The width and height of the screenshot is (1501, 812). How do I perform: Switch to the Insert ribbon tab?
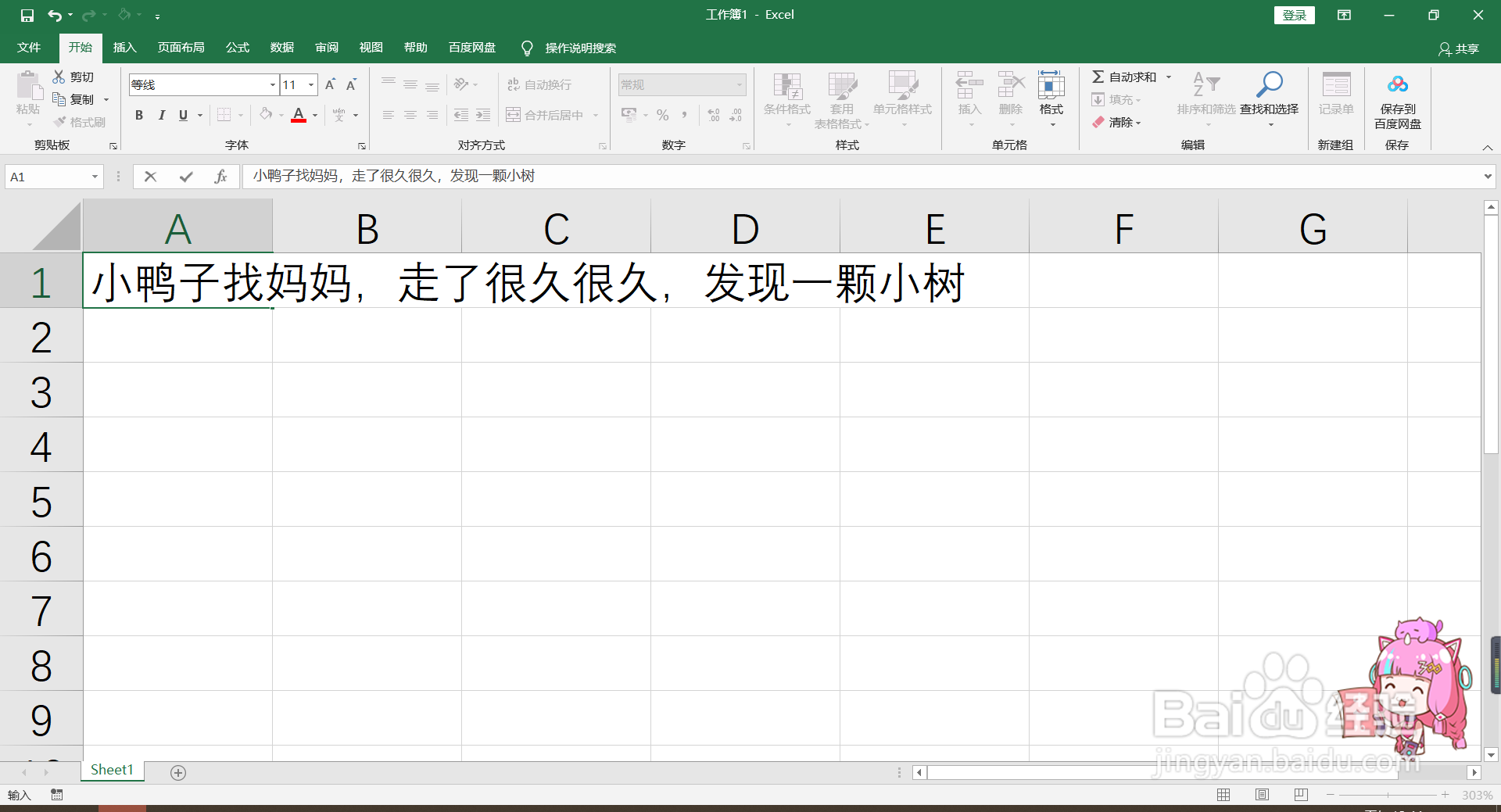(124, 48)
